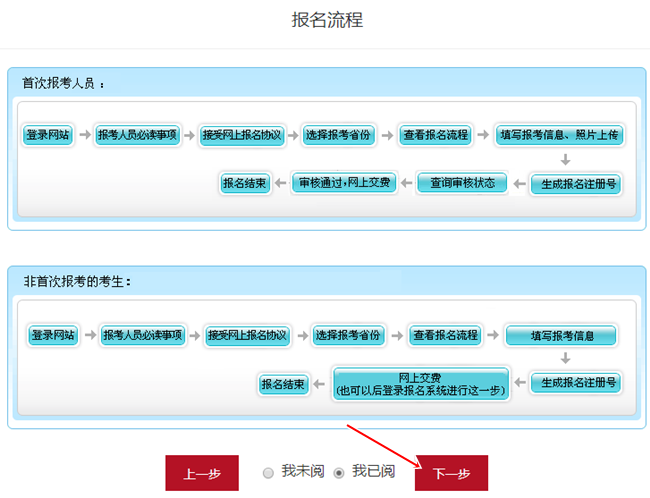Click 报名结束 in 非首次报考的考生 flow

click(284, 384)
